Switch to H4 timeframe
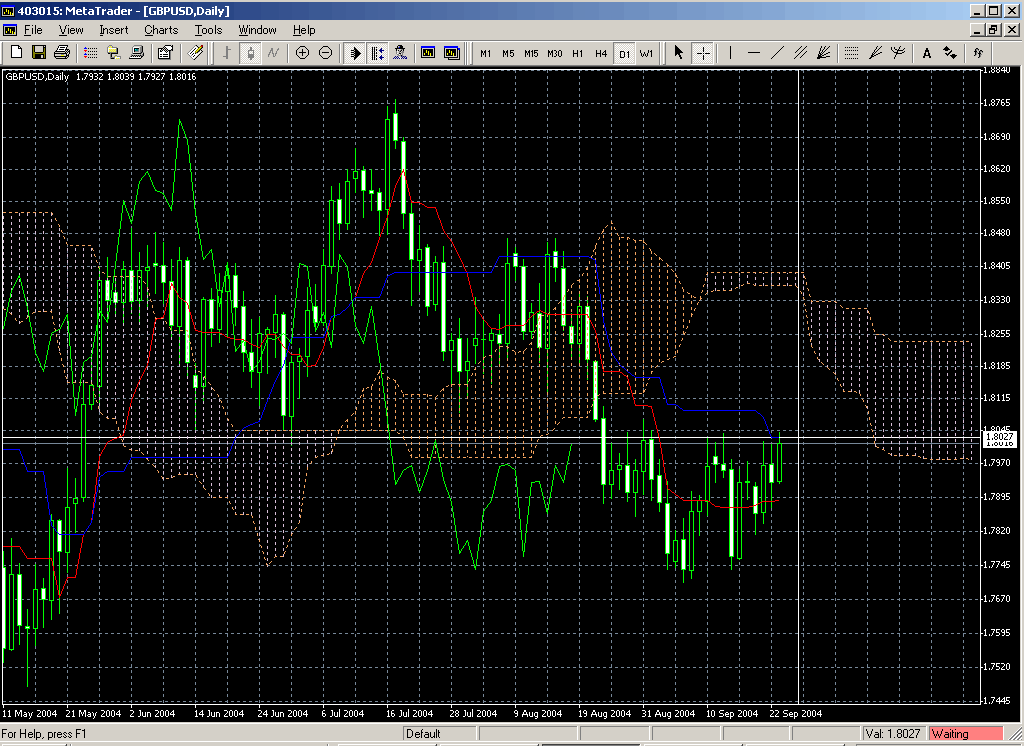Image resolution: width=1024 pixels, height=746 pixels. (x=601, y=53)
